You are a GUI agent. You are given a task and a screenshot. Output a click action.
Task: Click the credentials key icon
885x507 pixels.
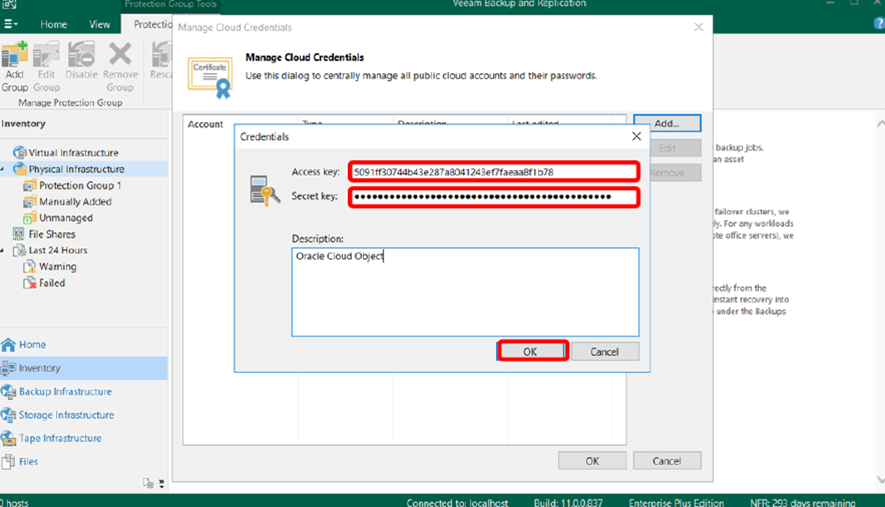(x=264, y=190)
